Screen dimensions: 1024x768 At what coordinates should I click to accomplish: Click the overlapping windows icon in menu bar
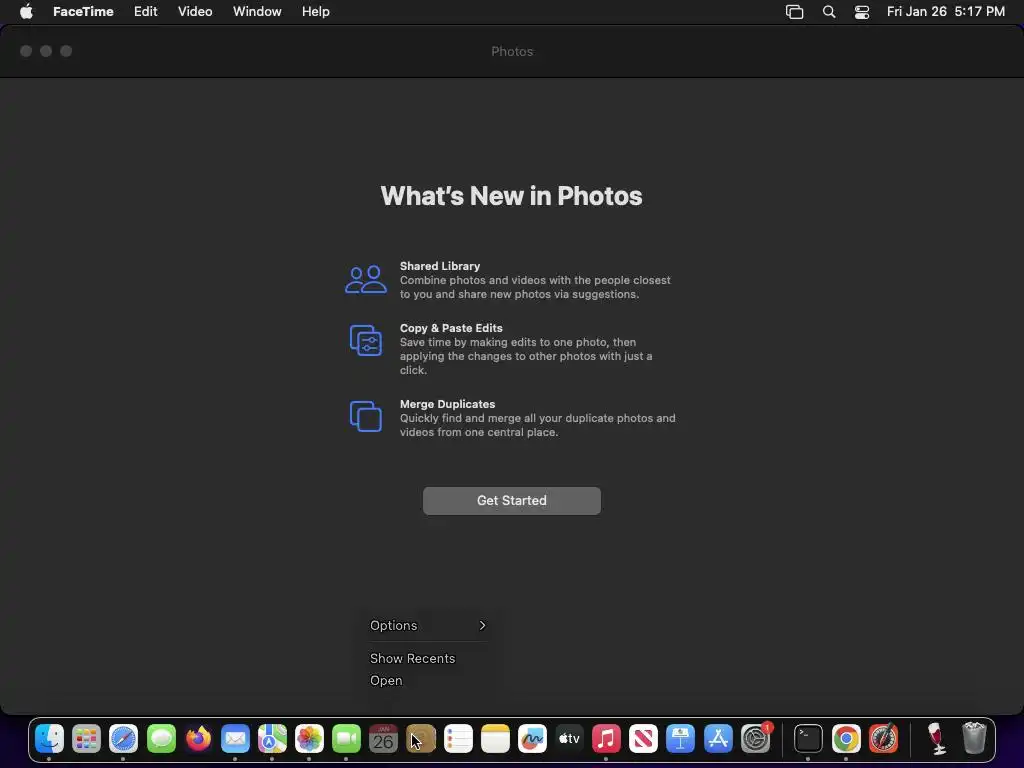coord(794,12)
